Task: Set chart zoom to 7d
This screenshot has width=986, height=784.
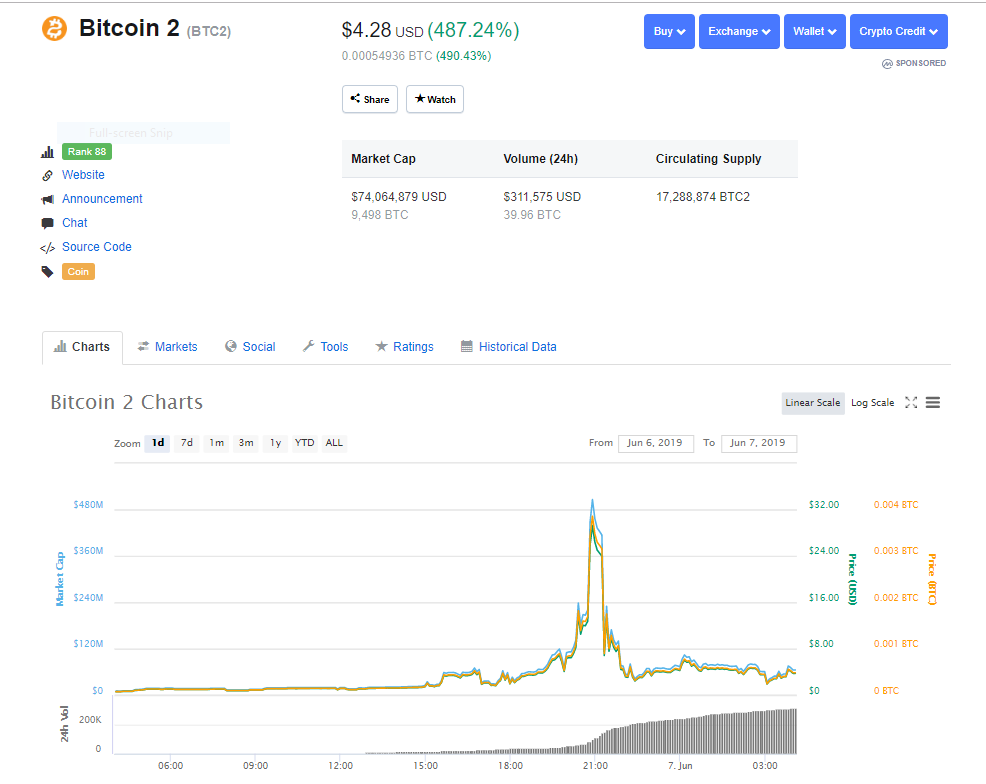Action: click(187, 443)
